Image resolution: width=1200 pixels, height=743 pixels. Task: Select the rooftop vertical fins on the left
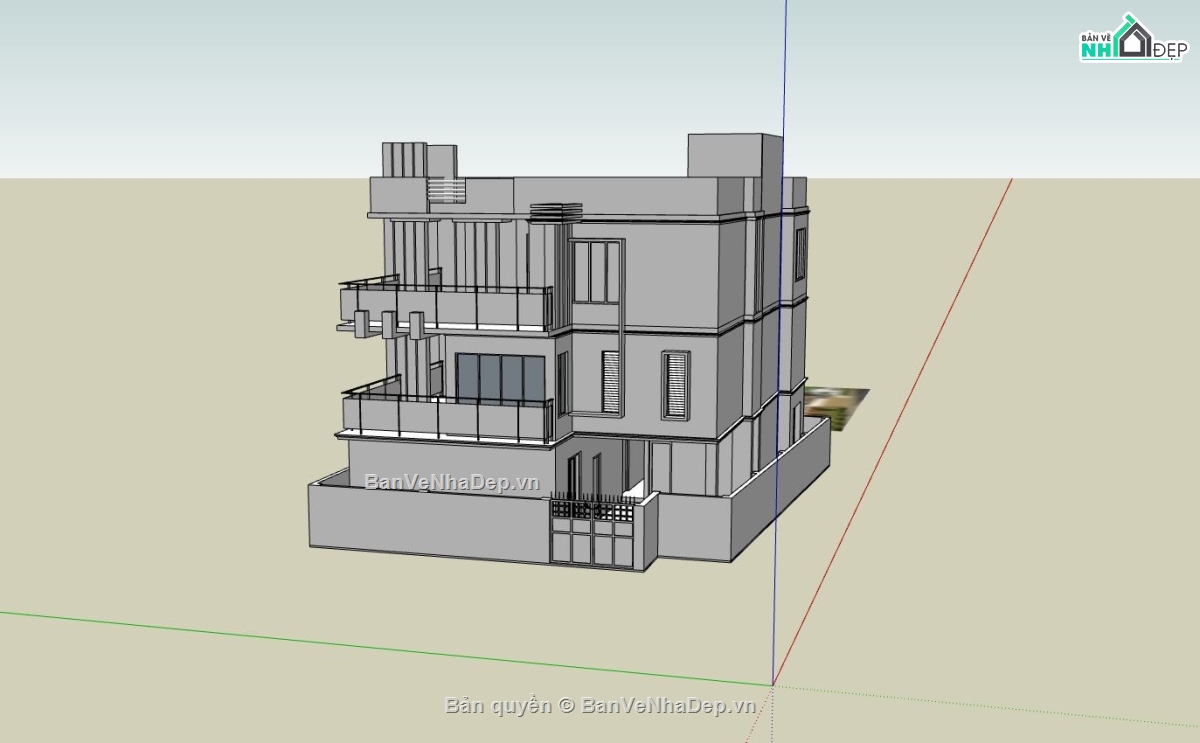405,160
